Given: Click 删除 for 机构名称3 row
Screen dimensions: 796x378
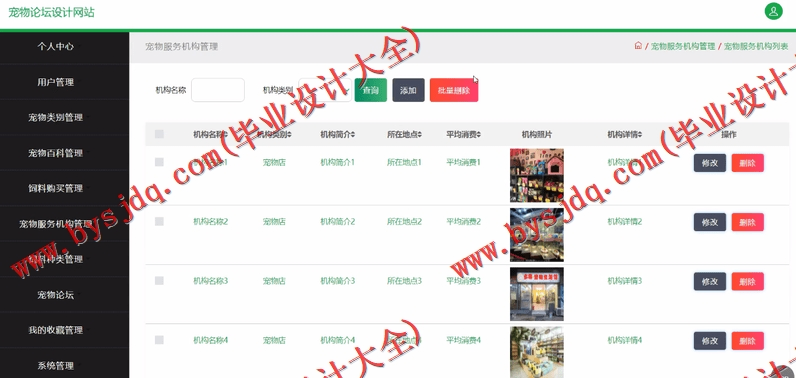Looking at the screenshot, I should point(747,282).
